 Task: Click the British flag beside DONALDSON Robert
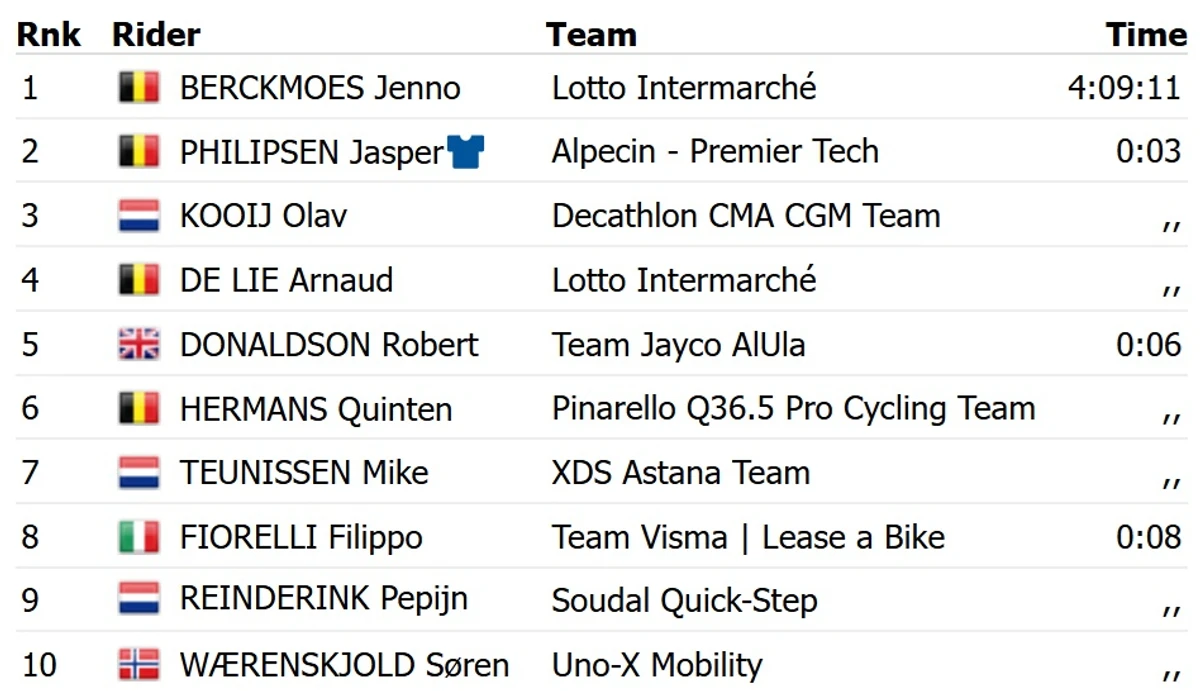tap(138, 345)
